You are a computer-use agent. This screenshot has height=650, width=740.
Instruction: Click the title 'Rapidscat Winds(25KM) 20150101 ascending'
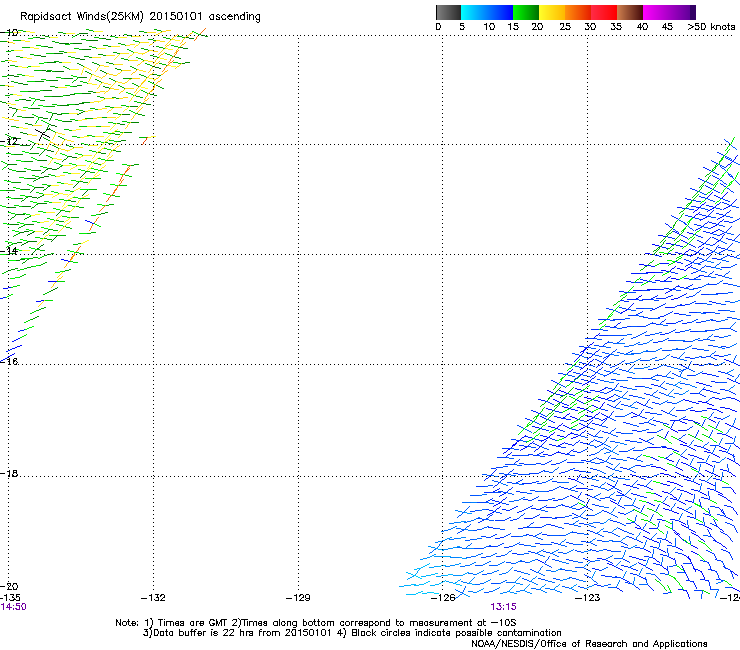click(140, 17)
